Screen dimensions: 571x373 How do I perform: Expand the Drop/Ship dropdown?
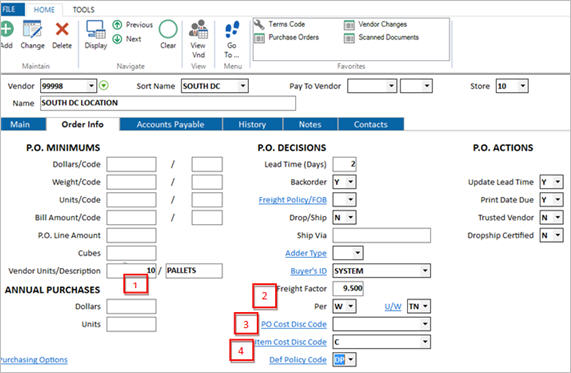pyautogui.click(x=350, y=217)
